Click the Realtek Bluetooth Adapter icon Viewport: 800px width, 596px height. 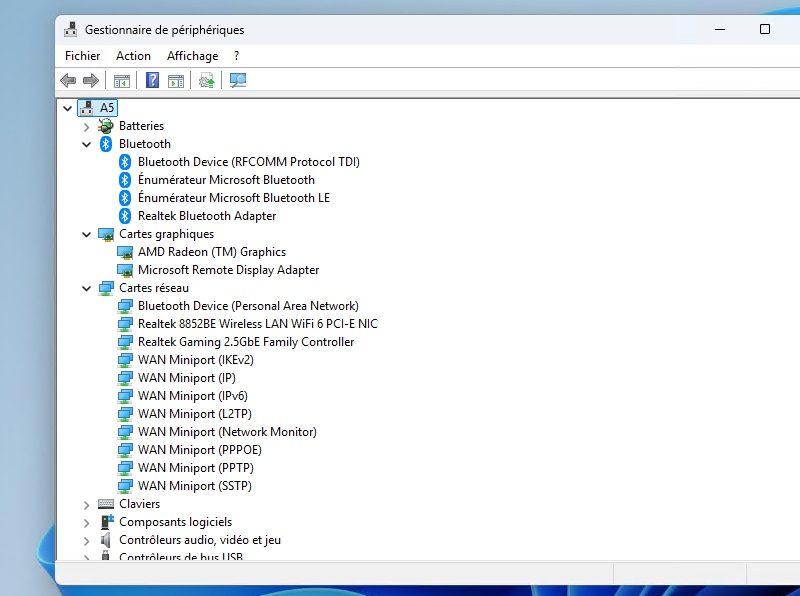pos(125,216)
